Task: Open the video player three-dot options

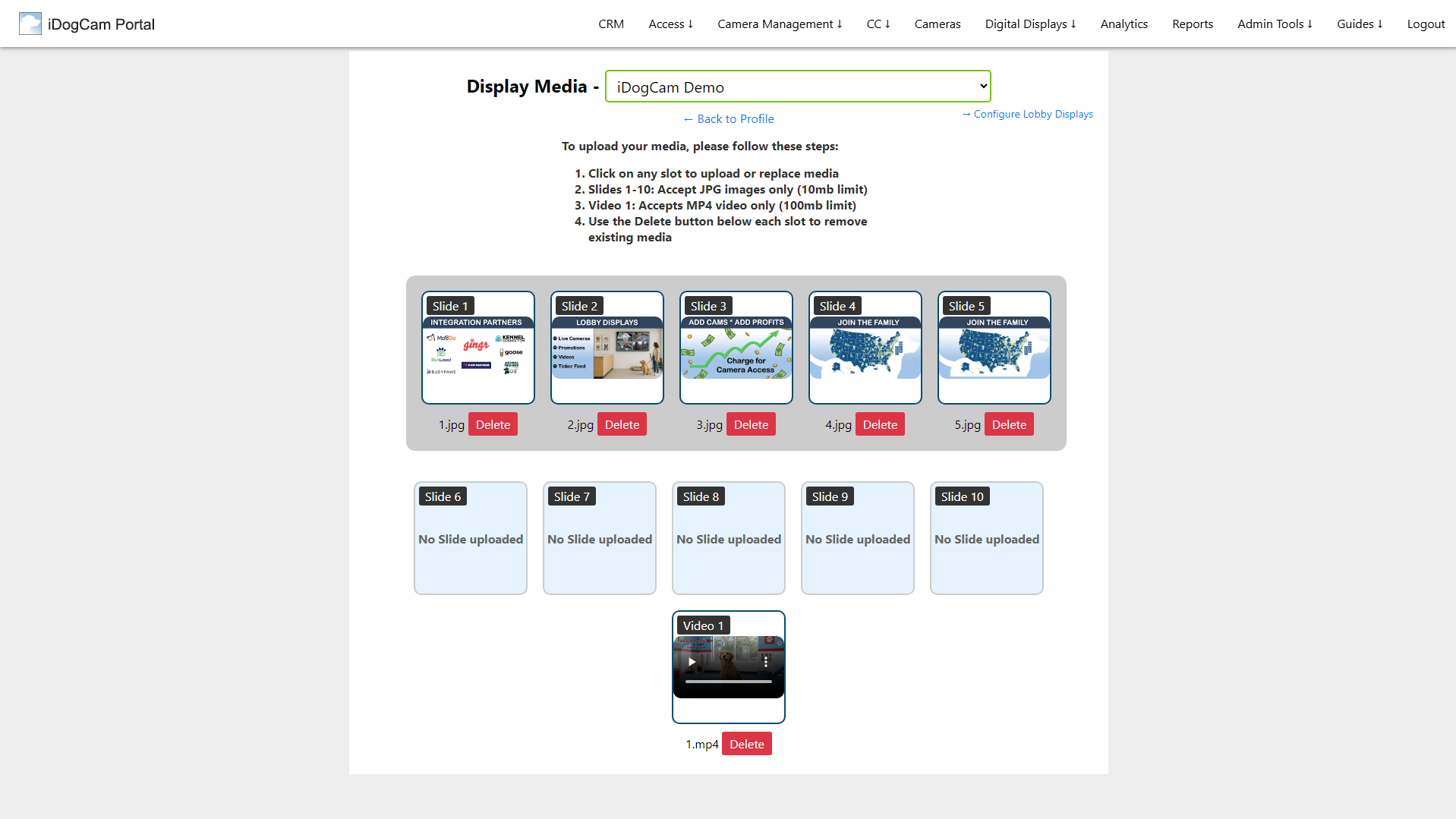Action: coord(766,662)
